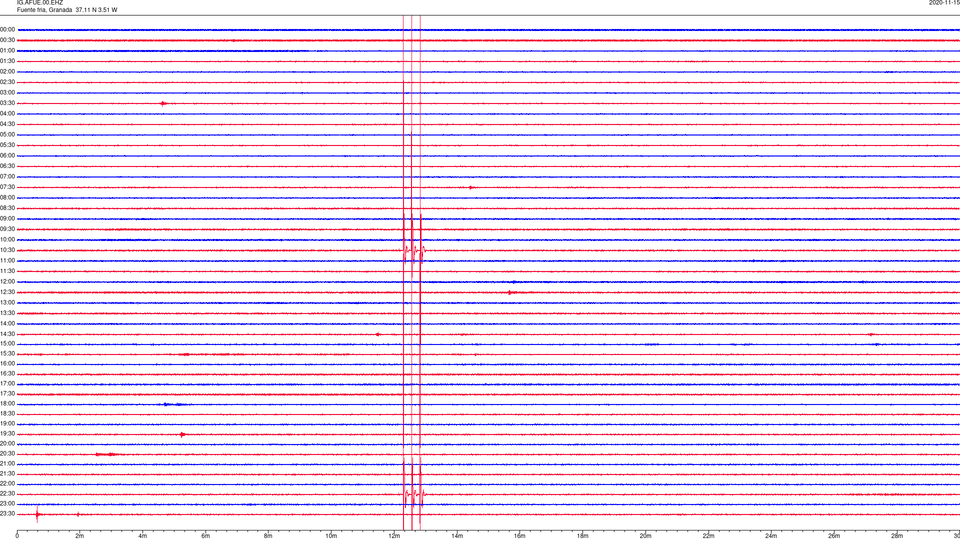Screen dimensions: 960x540
Task: Click the large spike on the 23:30 trace
Action: point(37,514)
